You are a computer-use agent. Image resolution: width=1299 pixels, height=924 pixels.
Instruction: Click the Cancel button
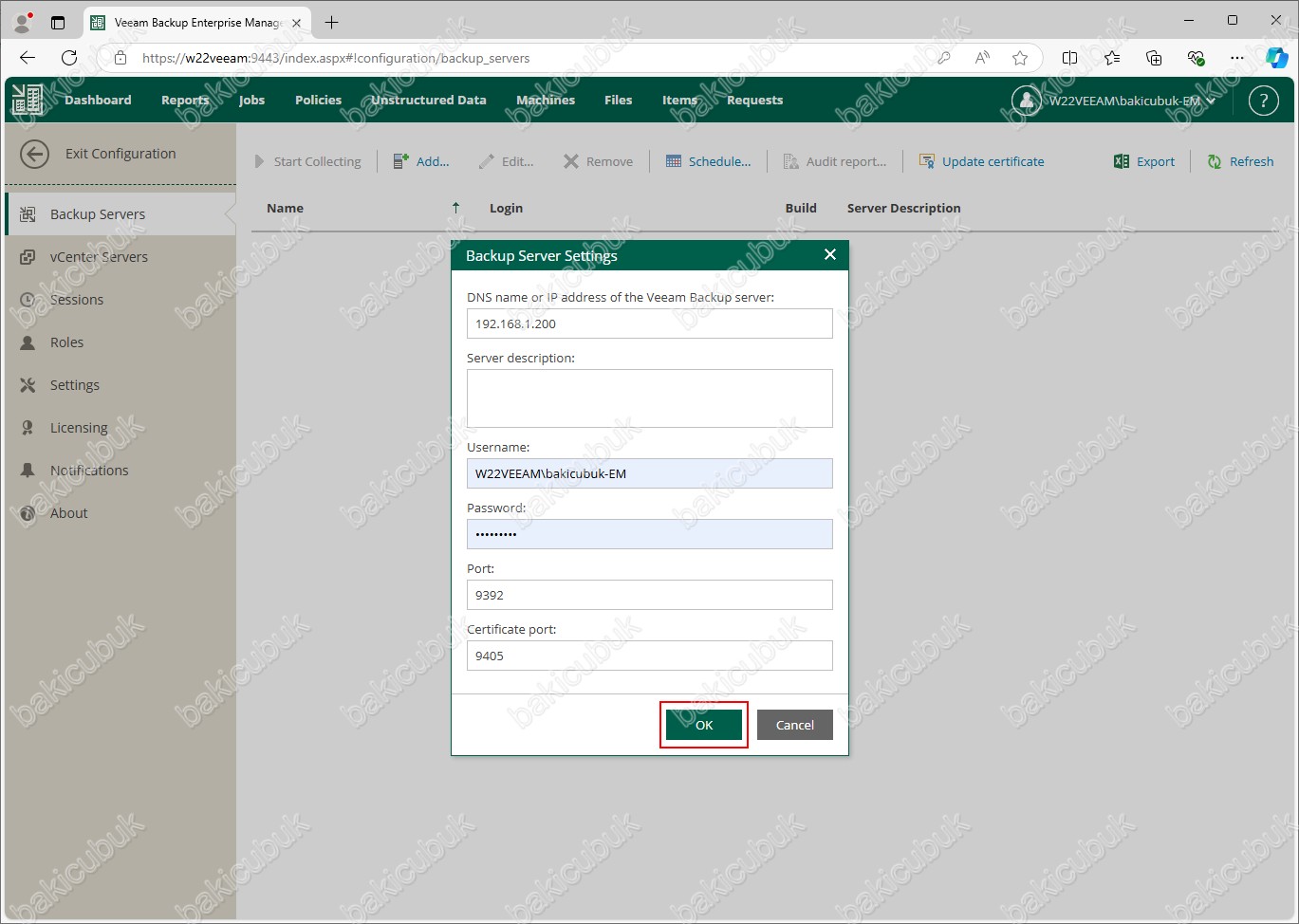(795, 725)
